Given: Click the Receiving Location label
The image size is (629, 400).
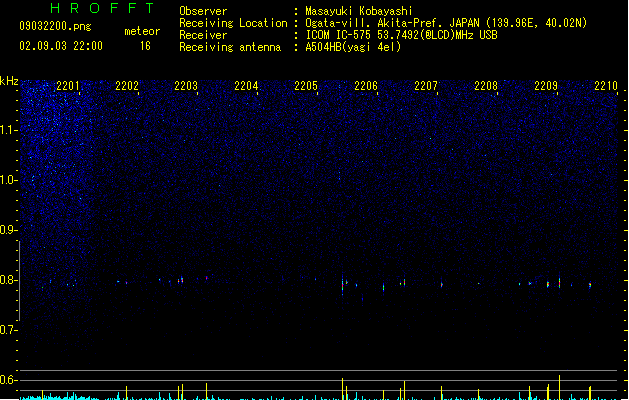Looking at the screenshot, I should point(233,23).
